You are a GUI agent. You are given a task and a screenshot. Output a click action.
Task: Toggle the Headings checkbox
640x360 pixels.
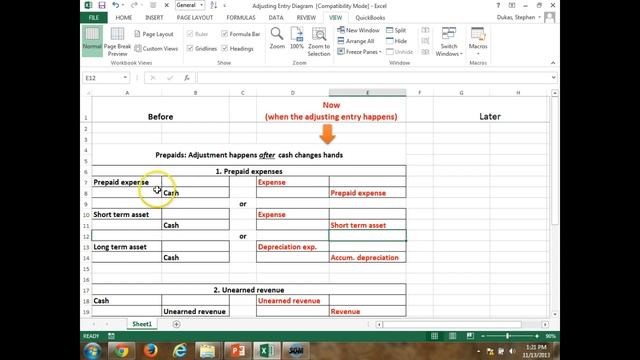point(224,49)
